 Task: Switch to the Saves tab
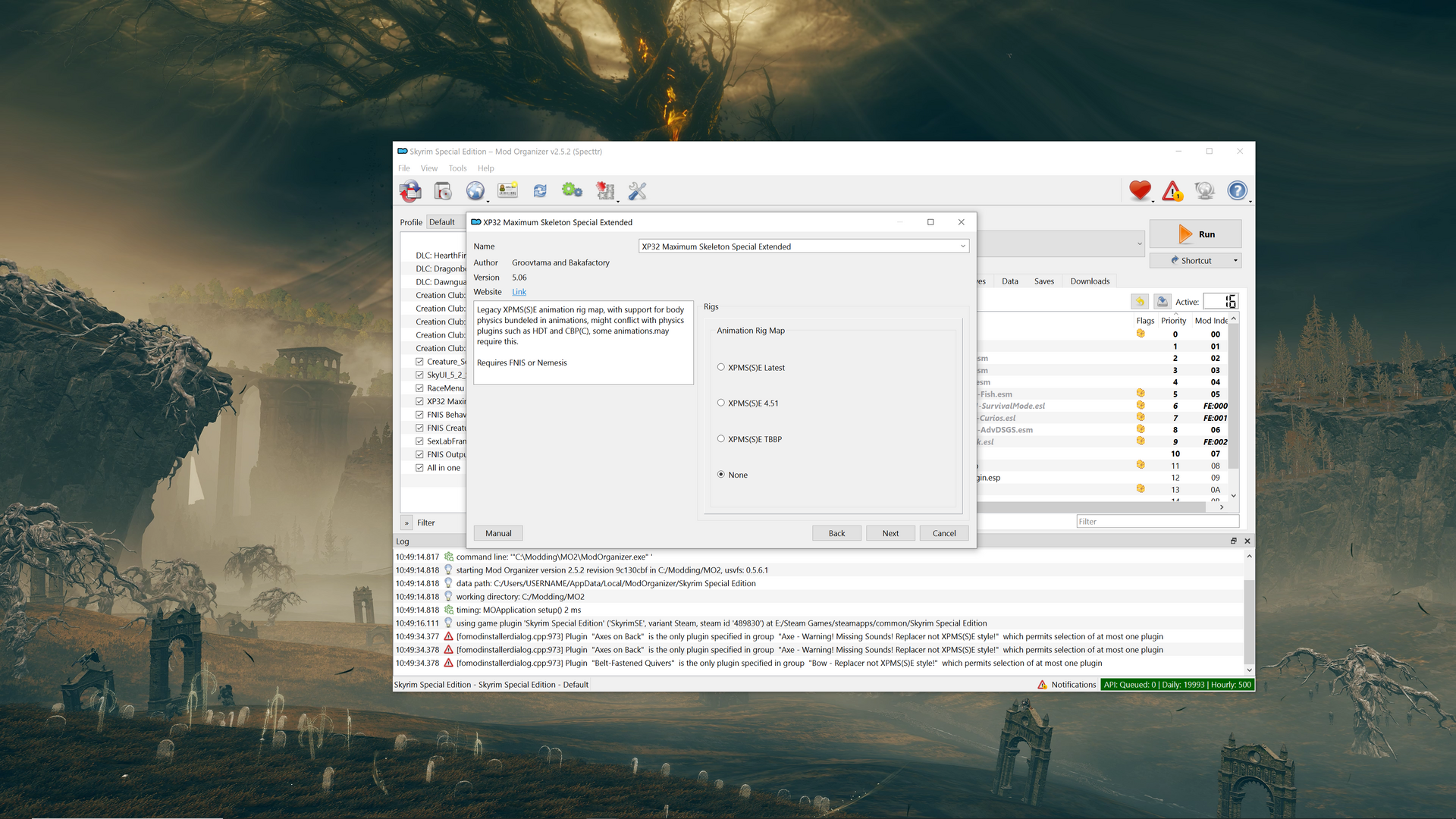point(1044,281)
